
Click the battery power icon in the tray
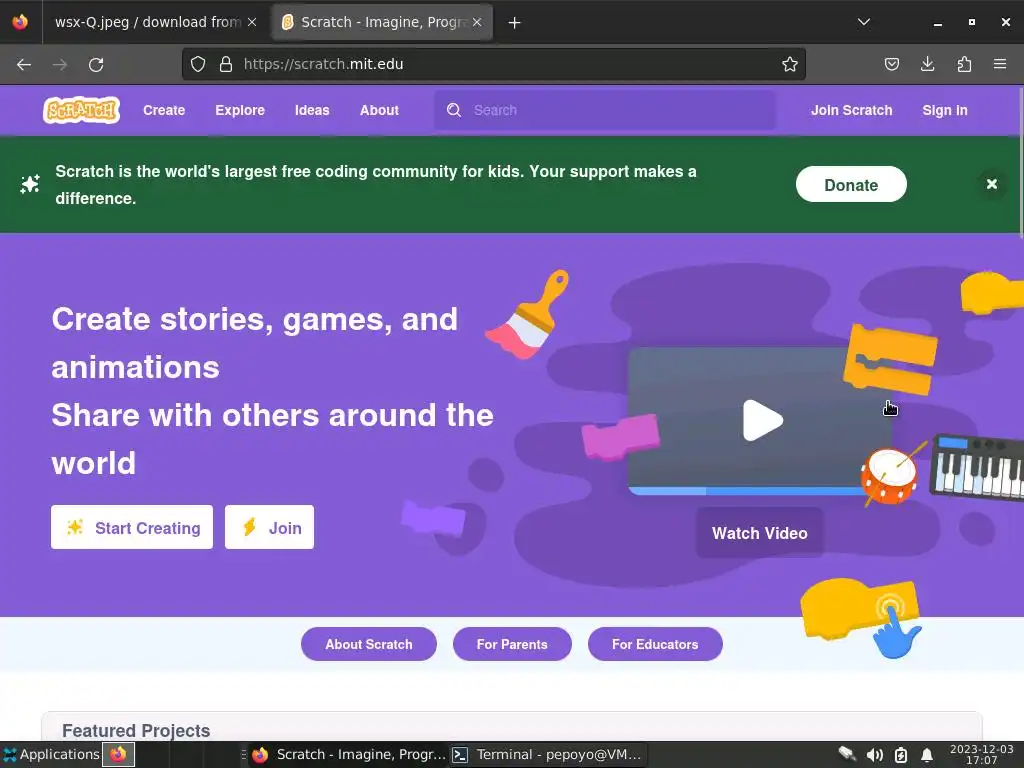[x=901, y=755]
